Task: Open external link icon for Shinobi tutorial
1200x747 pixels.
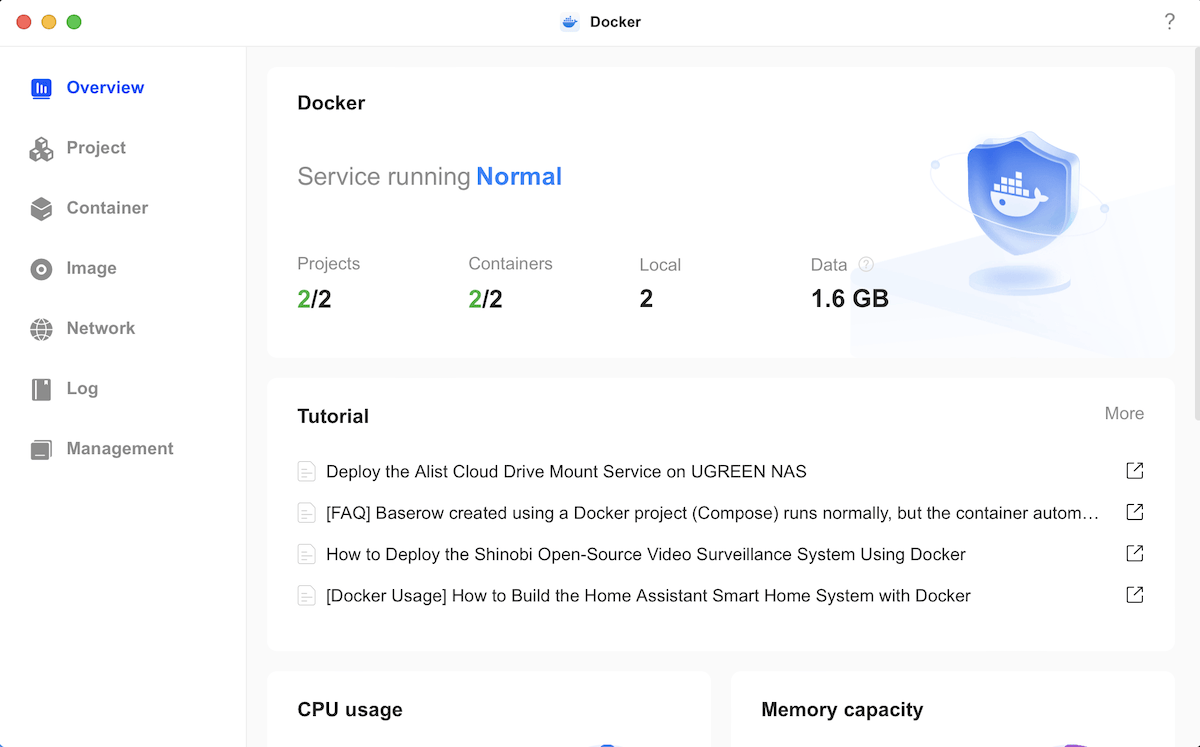Action: pos(1134,553)
